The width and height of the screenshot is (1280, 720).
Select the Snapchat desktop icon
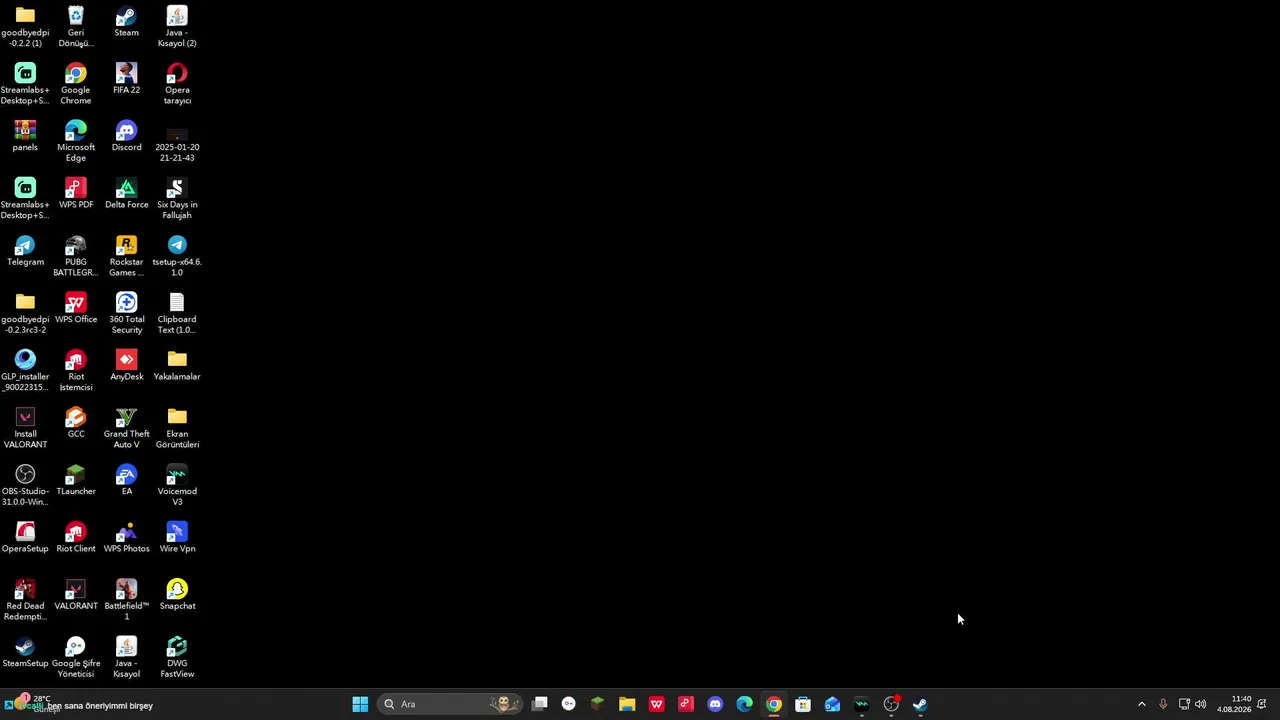click(177, 595)
